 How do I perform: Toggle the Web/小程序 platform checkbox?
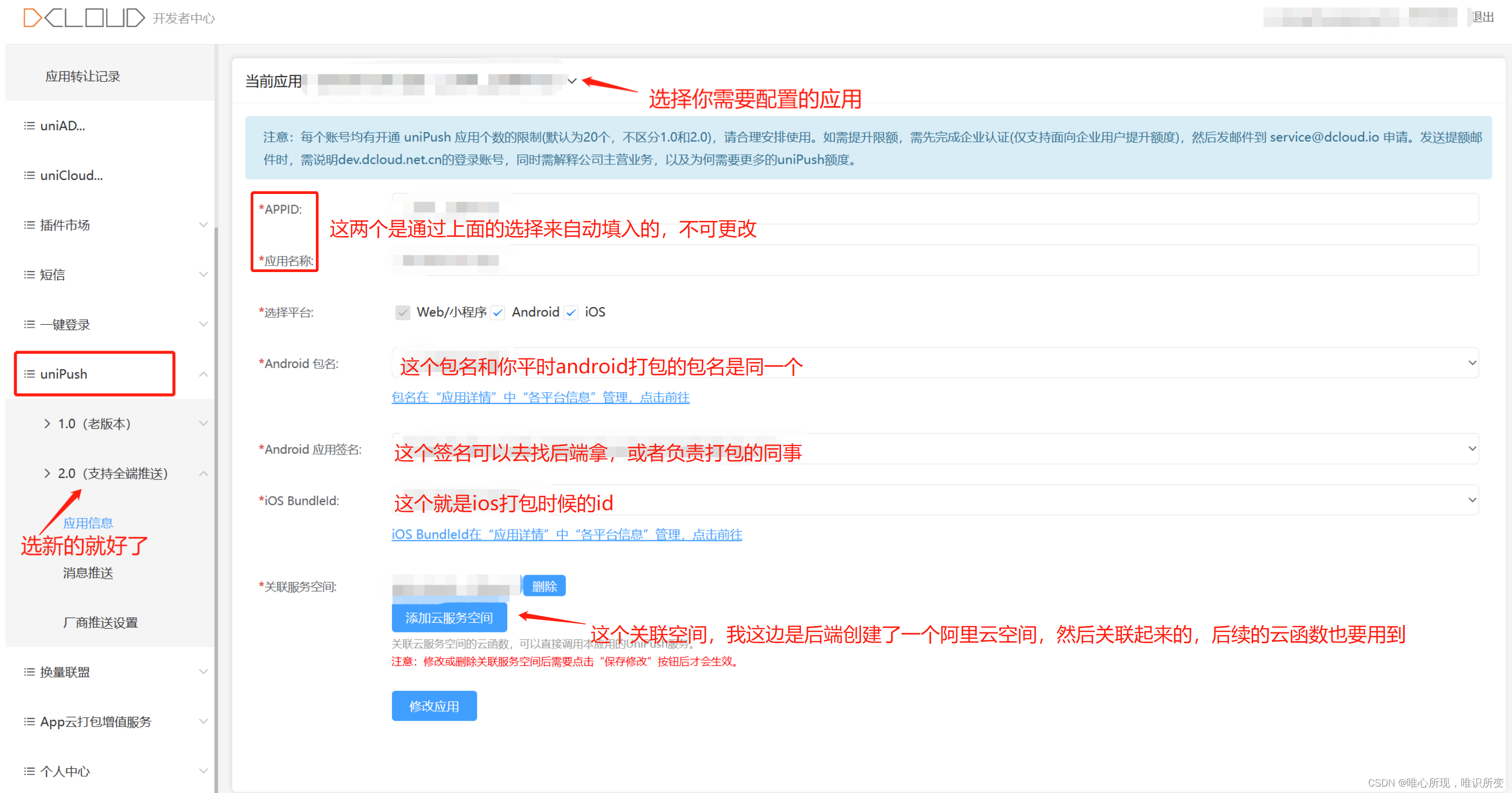point(403,312)
